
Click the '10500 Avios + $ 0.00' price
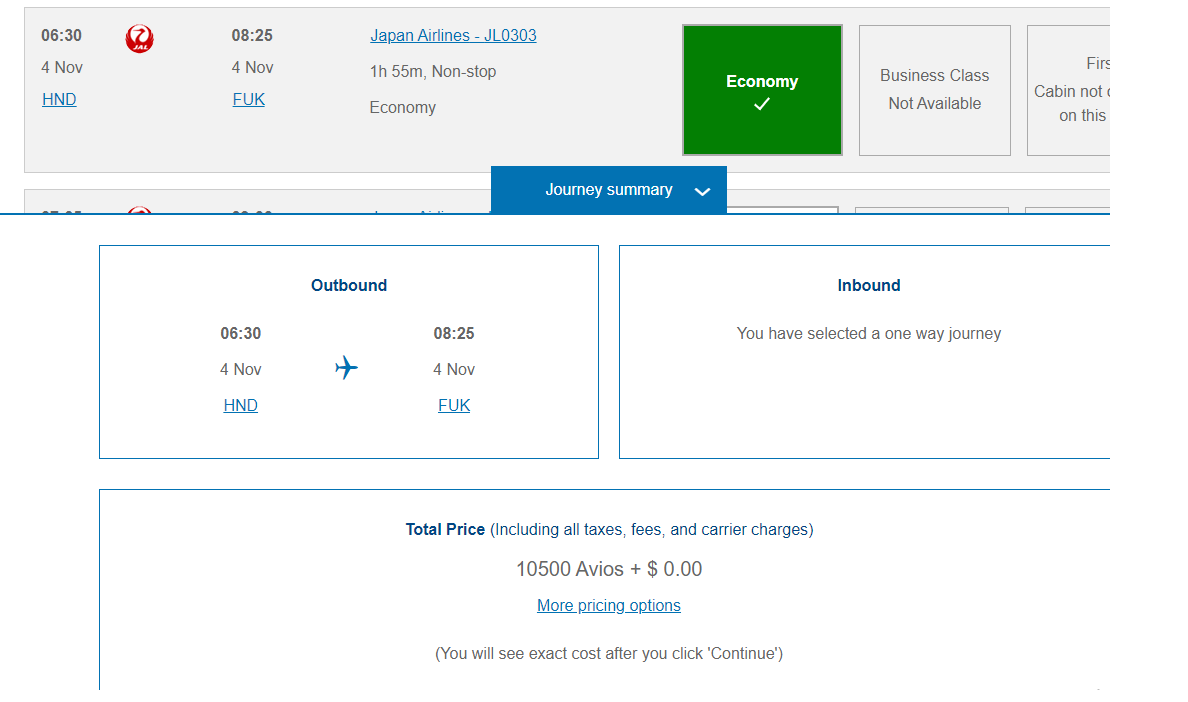(609, 569)
